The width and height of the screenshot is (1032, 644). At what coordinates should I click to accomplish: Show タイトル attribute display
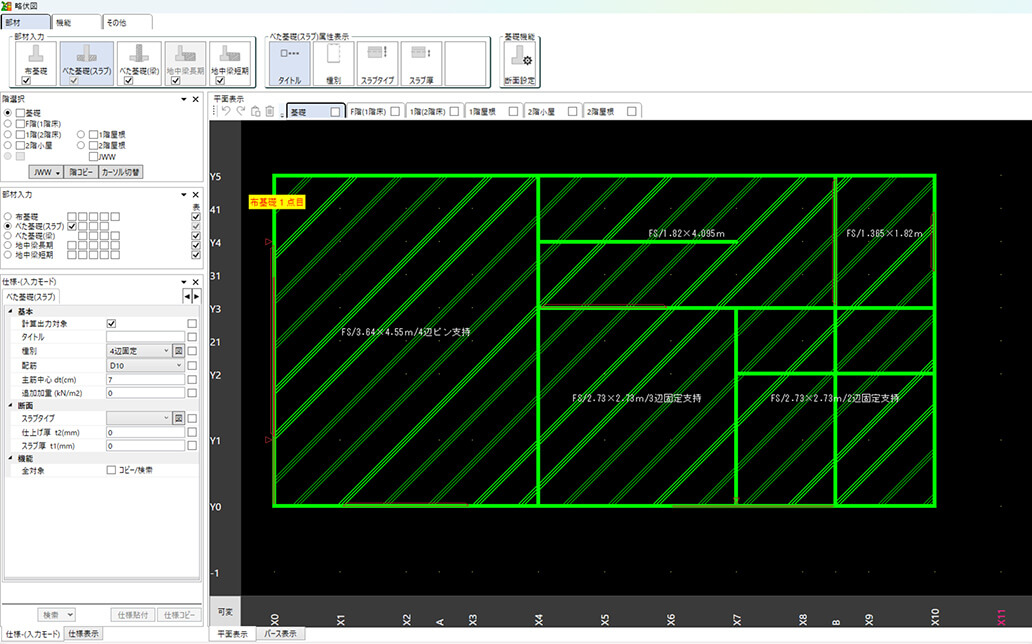coord(290,63)
